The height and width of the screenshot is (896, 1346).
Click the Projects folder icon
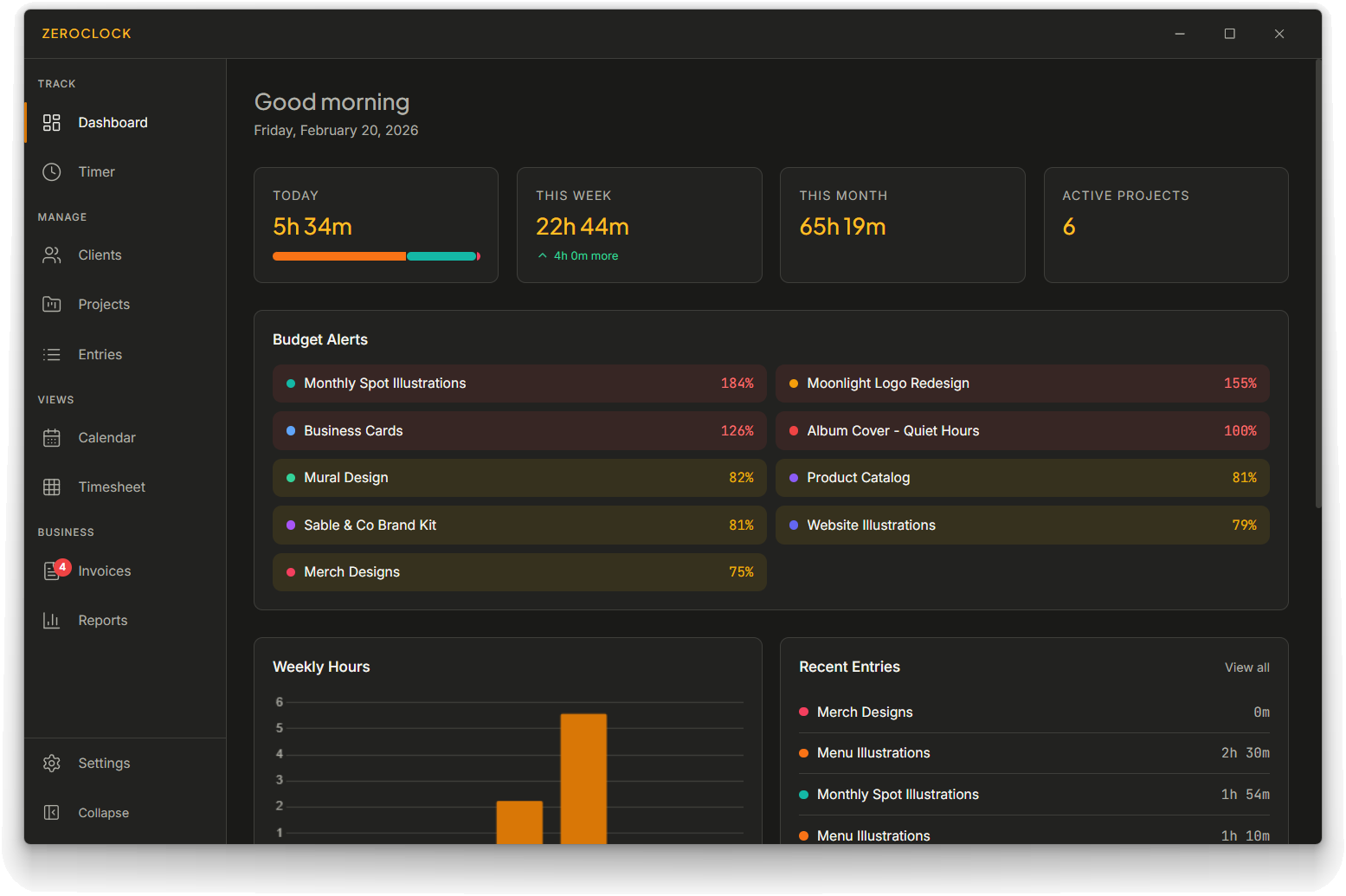[51, 304]
